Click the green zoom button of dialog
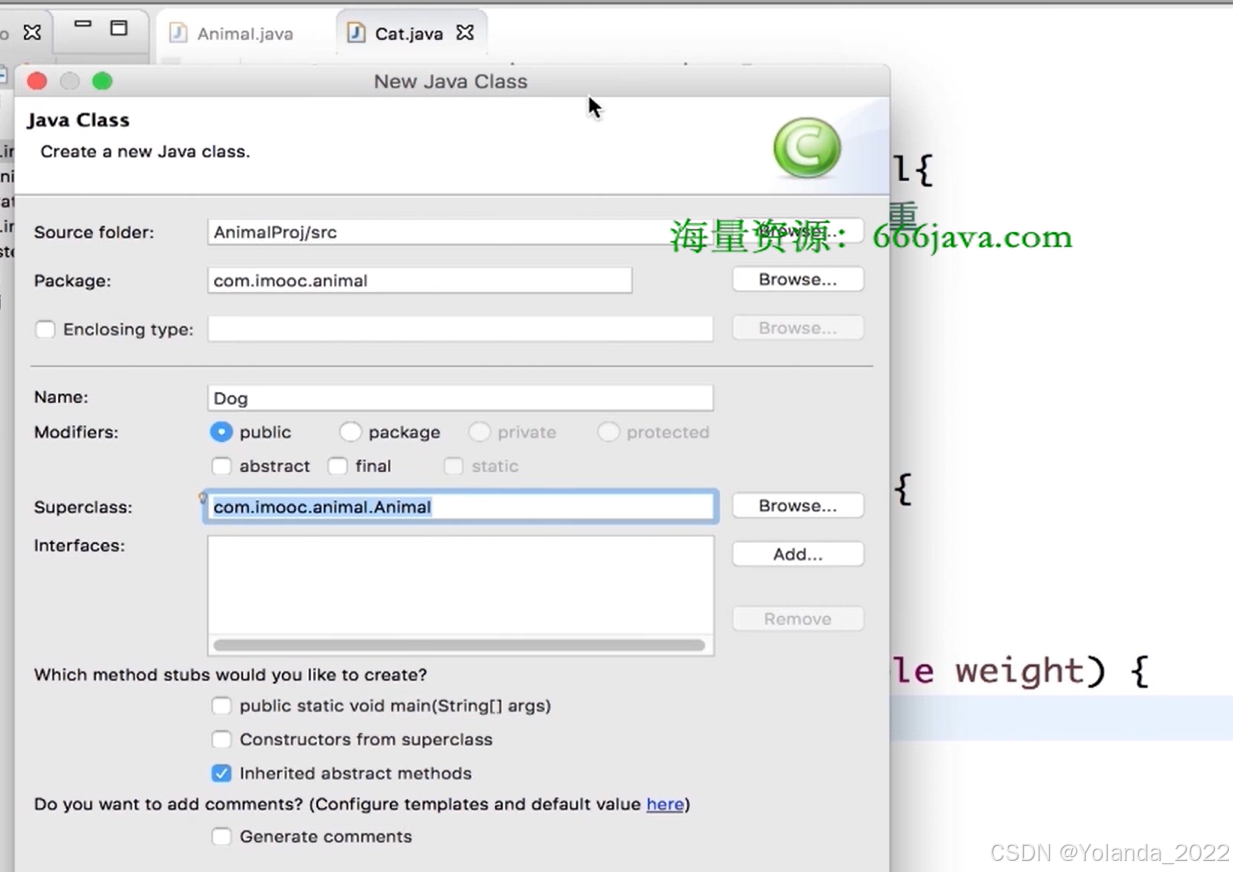Screen dimensions: 1233x872 point(102,81)
